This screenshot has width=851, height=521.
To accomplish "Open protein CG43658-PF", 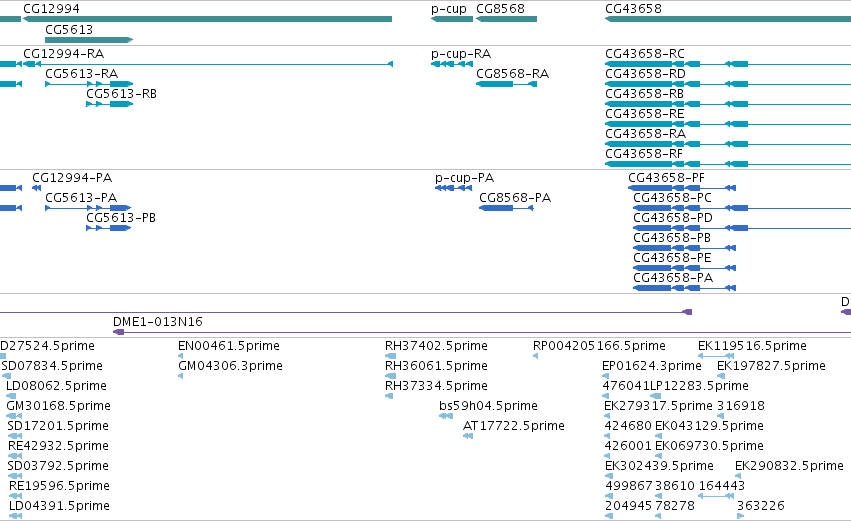I will [x=666, y=178].
